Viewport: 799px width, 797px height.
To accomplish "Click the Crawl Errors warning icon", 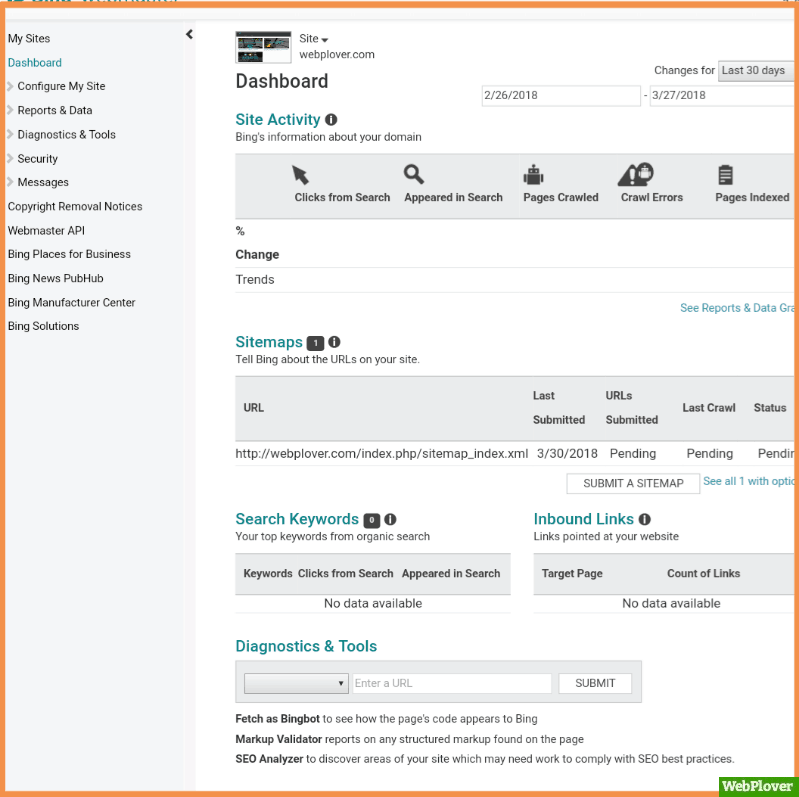I will [636, 175].
